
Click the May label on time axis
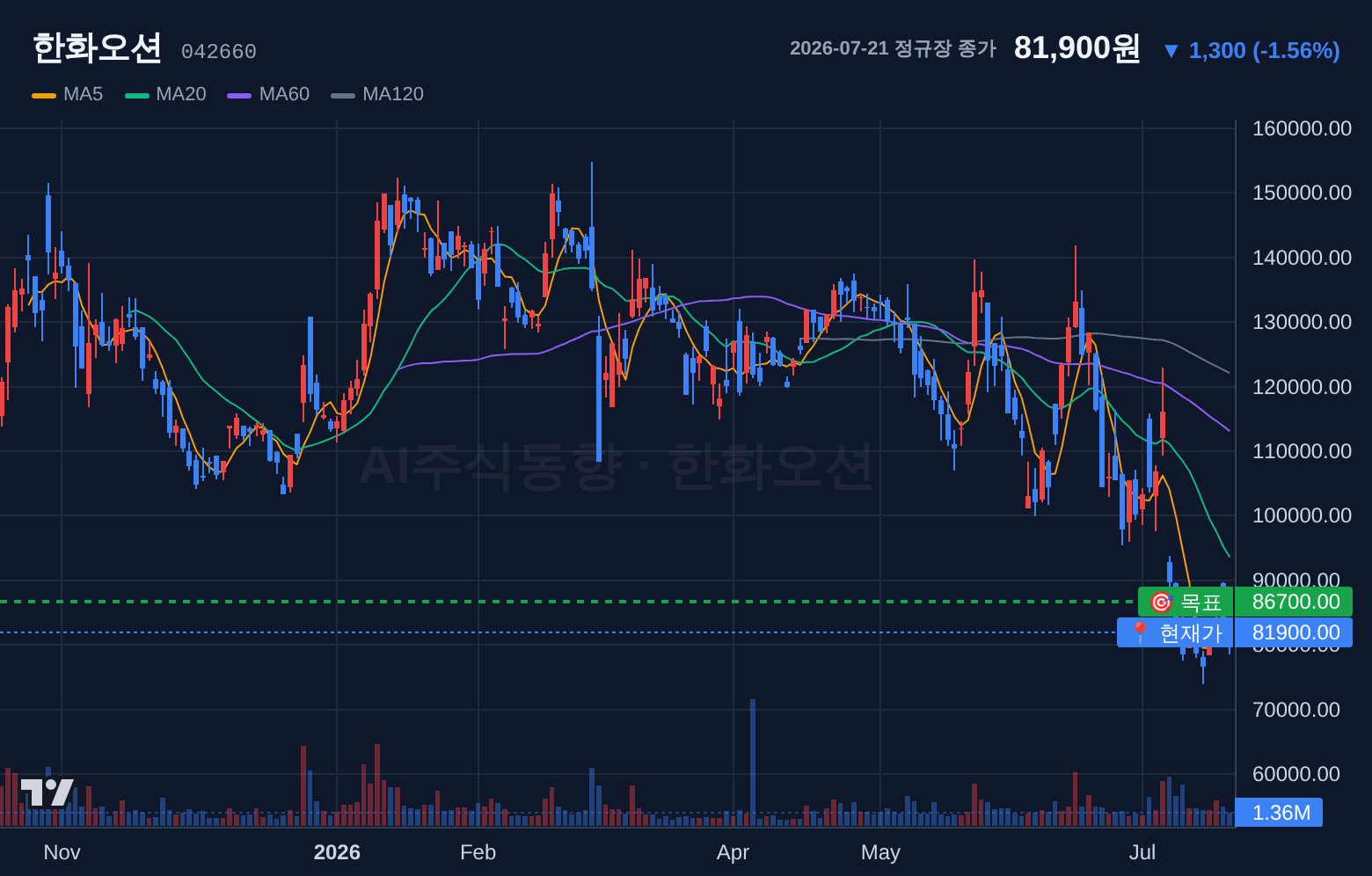click(880, 852)
